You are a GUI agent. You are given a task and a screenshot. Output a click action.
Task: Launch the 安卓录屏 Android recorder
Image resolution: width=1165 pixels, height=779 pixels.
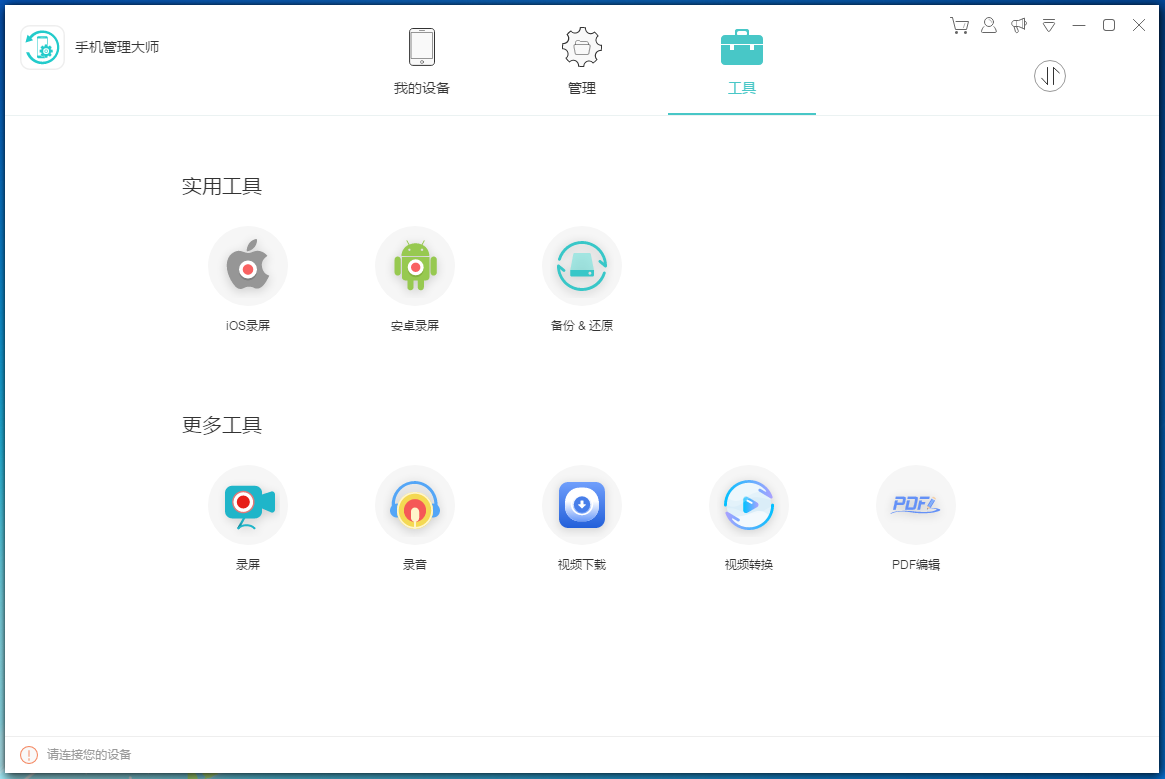(x=415, y=266)
